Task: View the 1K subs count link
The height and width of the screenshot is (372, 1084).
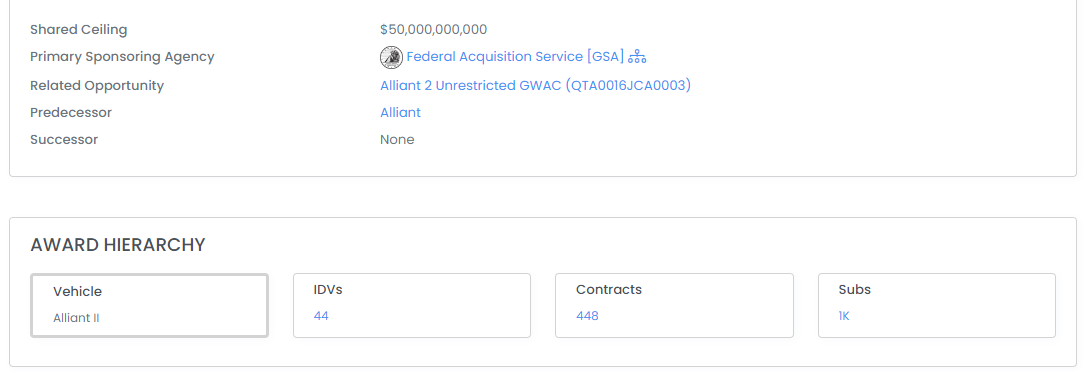Action: (844, 316)
